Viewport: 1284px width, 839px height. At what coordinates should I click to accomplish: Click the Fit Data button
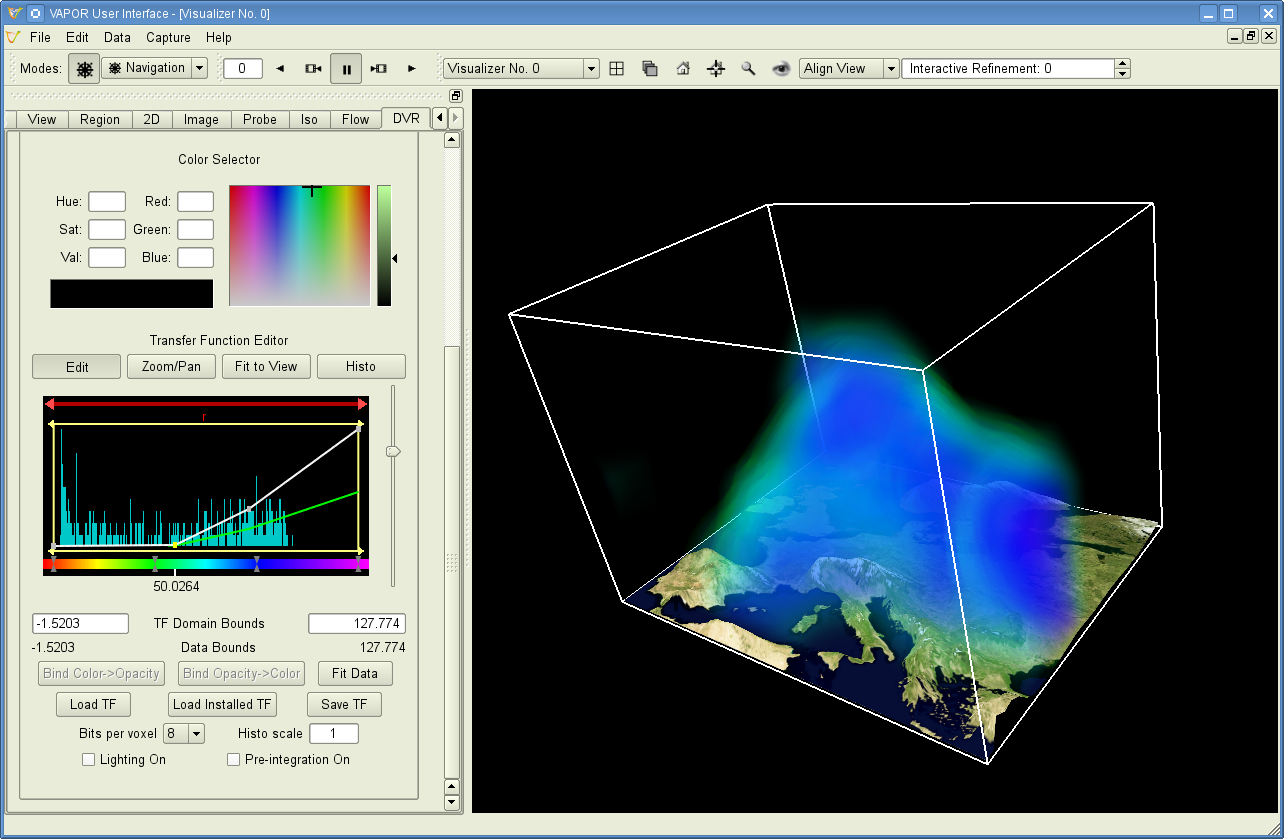pyautogui.click(x=355, y=674)
